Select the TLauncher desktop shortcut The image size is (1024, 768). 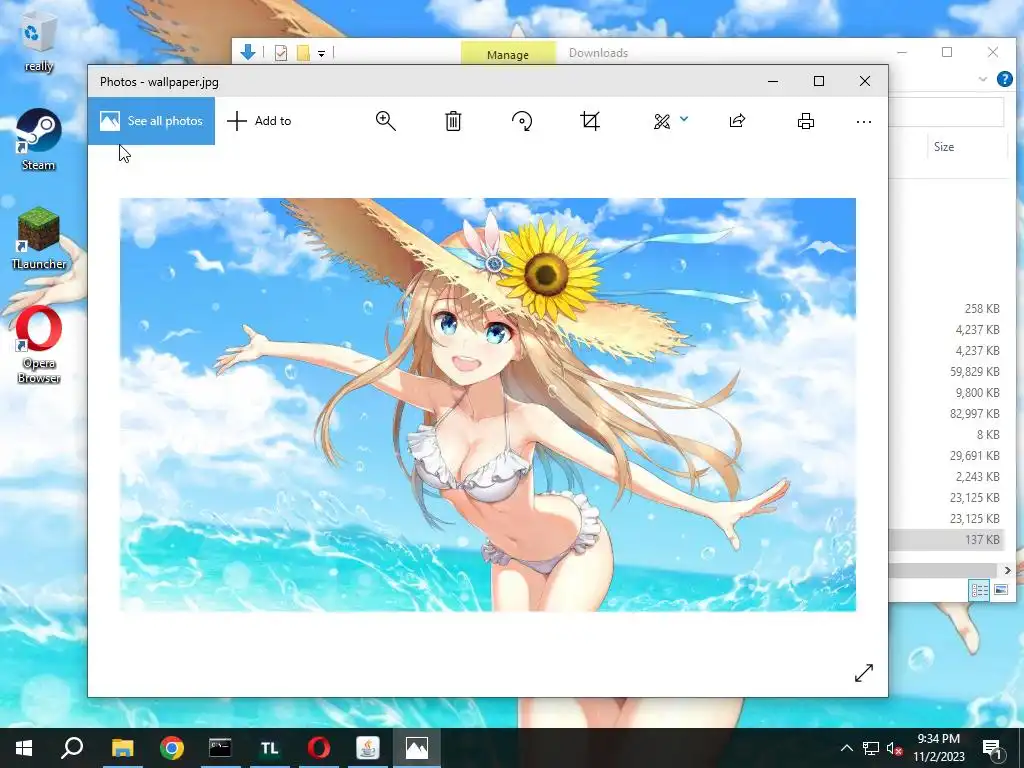click(39, 239)
